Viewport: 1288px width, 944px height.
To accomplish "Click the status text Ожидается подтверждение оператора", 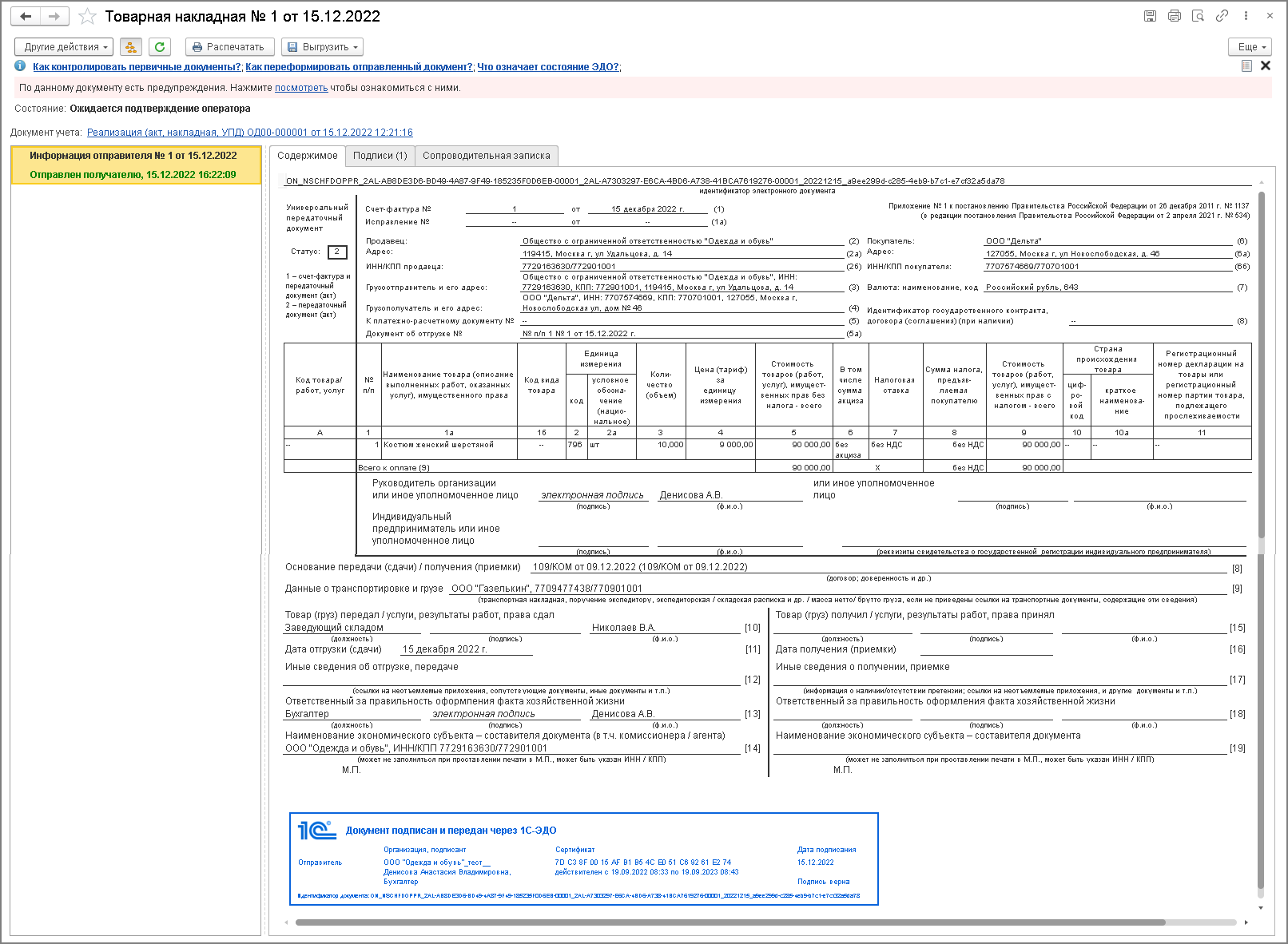I will tap(160, 109).
